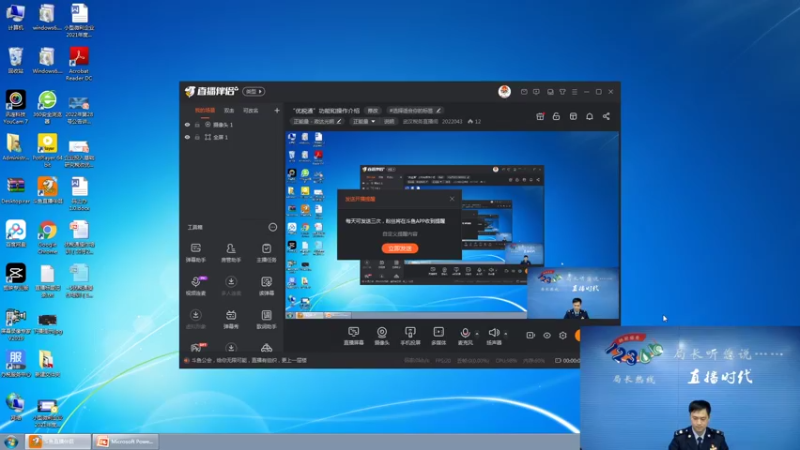Switch mode using the pill beside the logo

[254, 91]
